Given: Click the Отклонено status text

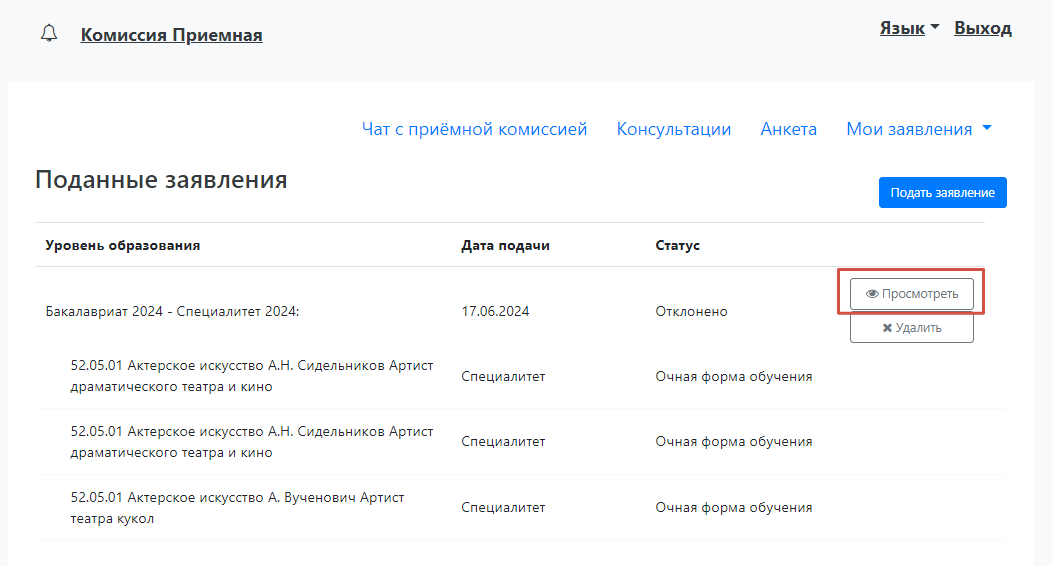Looking at the screenshot, I should 691,311.
